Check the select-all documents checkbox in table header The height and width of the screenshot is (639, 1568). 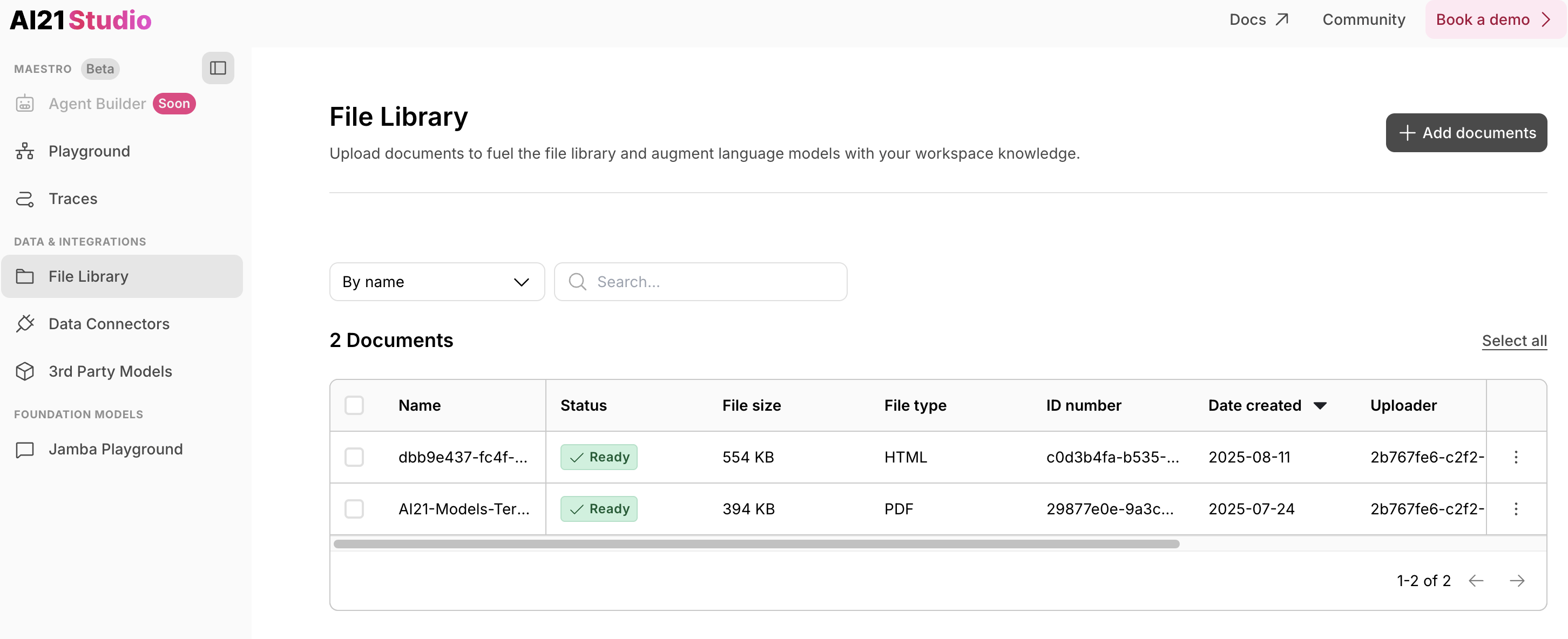[355, 405]
